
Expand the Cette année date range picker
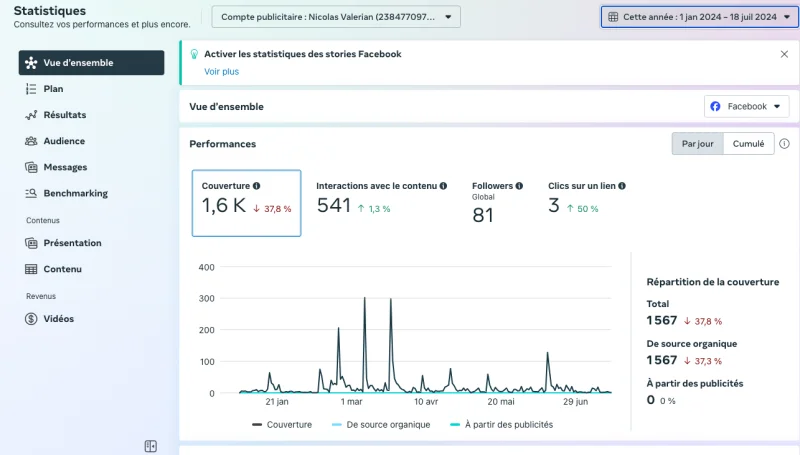point(699,17)
